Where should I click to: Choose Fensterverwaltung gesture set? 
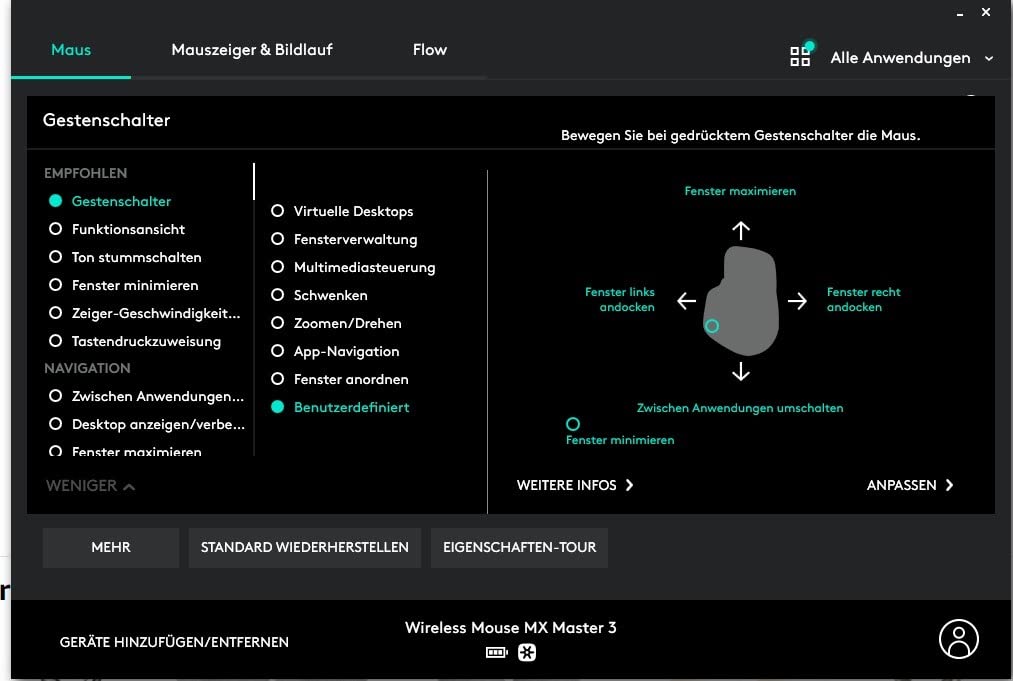click(344, 239)
